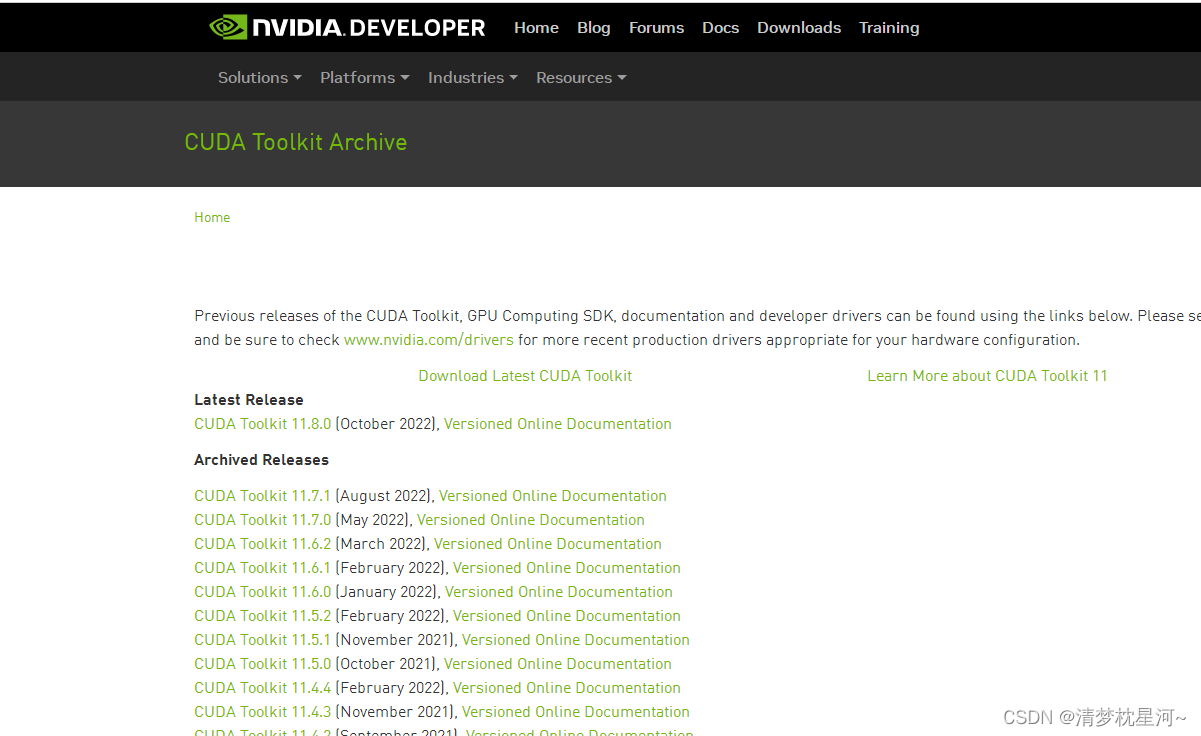The width and height of the screenshot is (1201, 736).
Task: Open the Forums nav item
Action: 656,28
